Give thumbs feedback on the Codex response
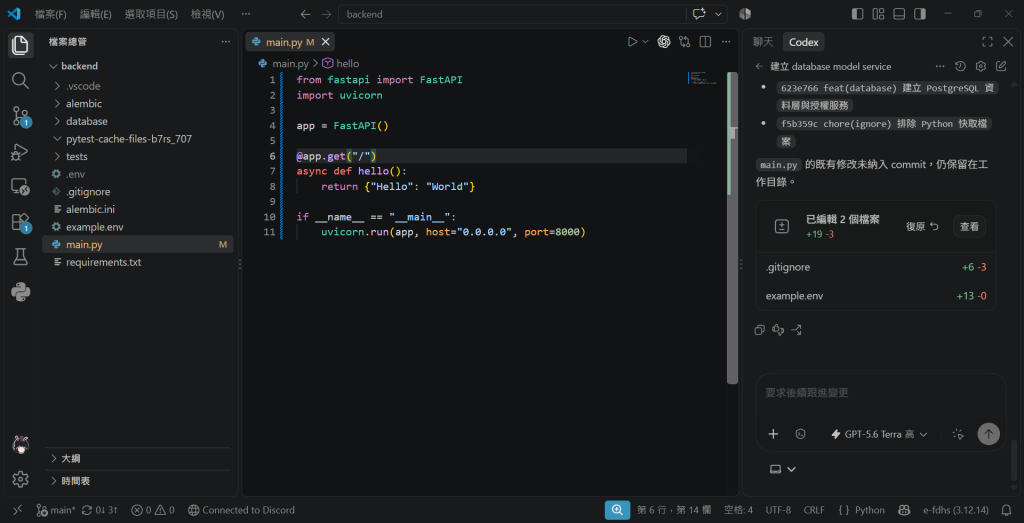Screen dimensions: 1024x523 tap(778, 330)
